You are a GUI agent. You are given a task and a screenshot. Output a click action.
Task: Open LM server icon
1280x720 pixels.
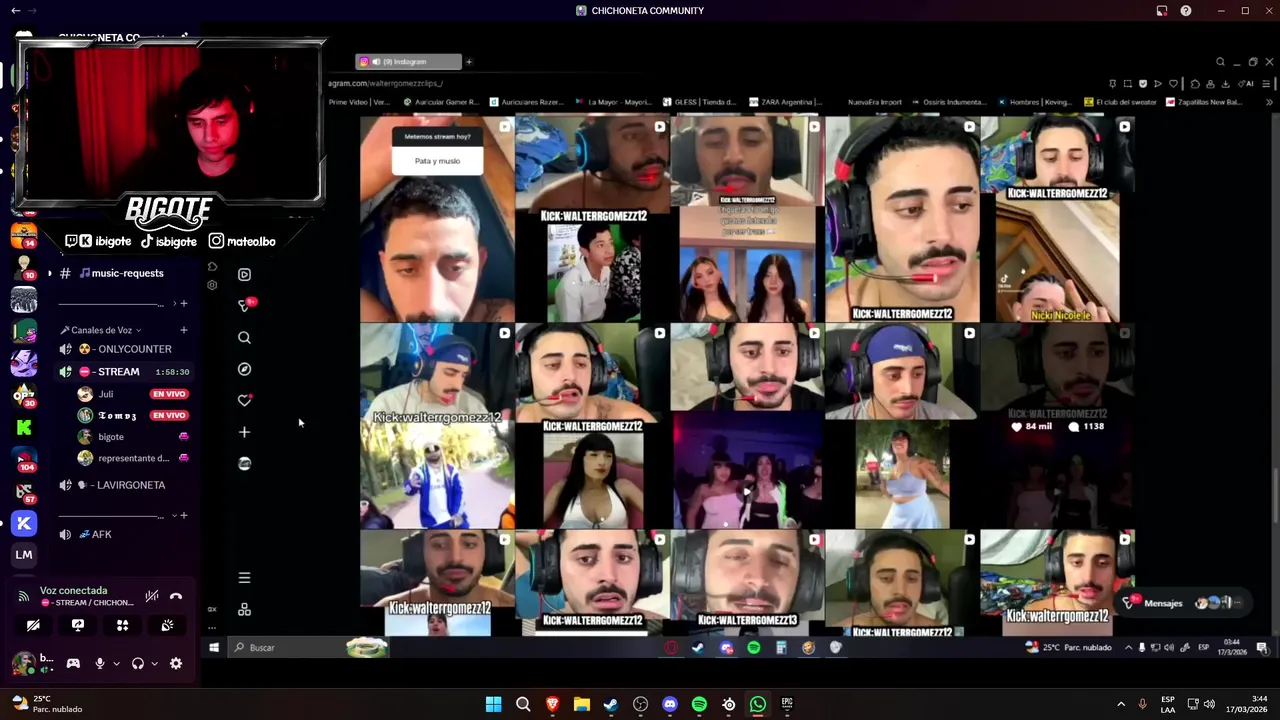pyautogui.click(x=24, y=555)
